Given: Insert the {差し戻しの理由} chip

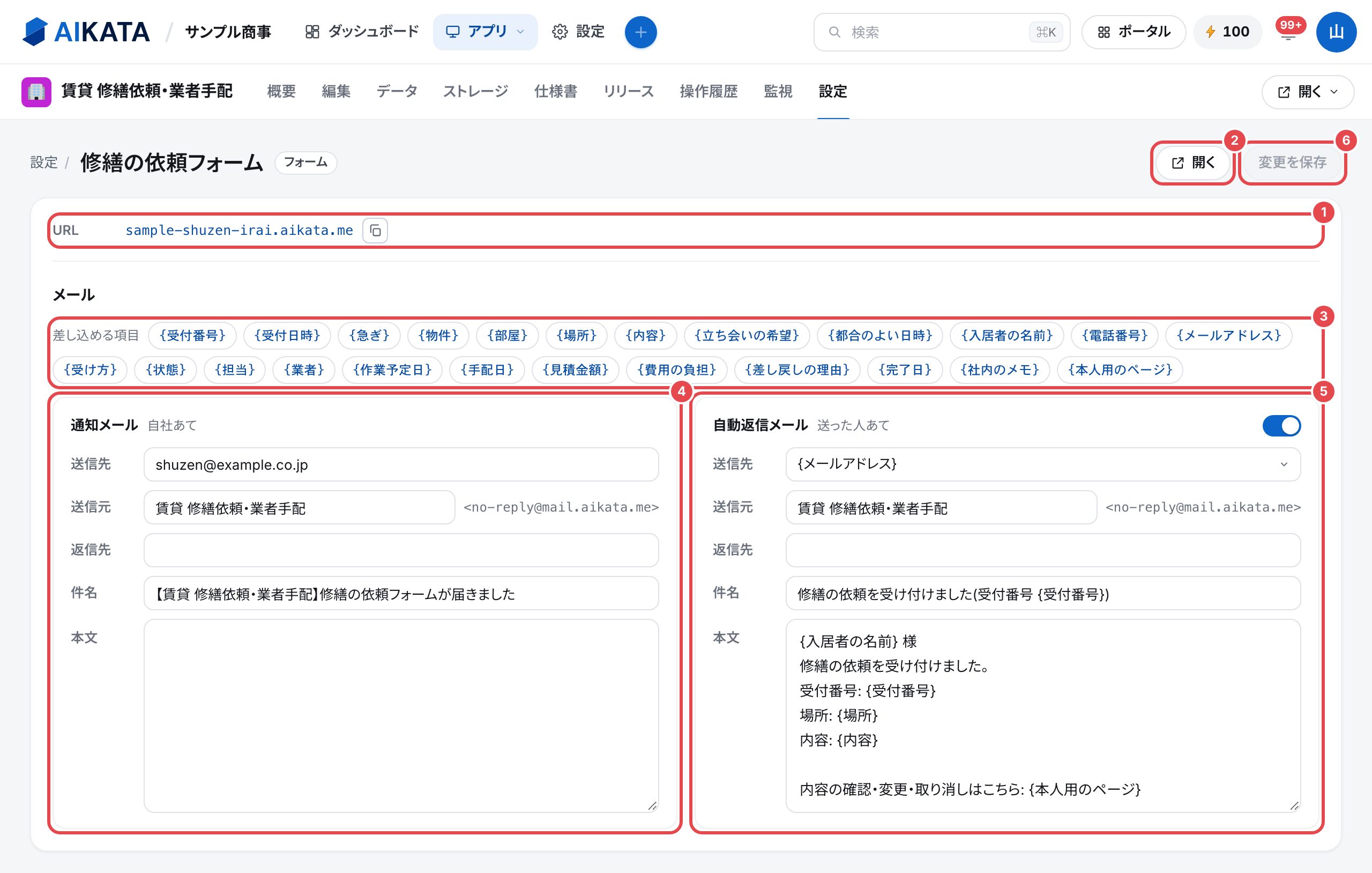Looking at the screenshot, I should pyautogui.click(x=796, y=369).
